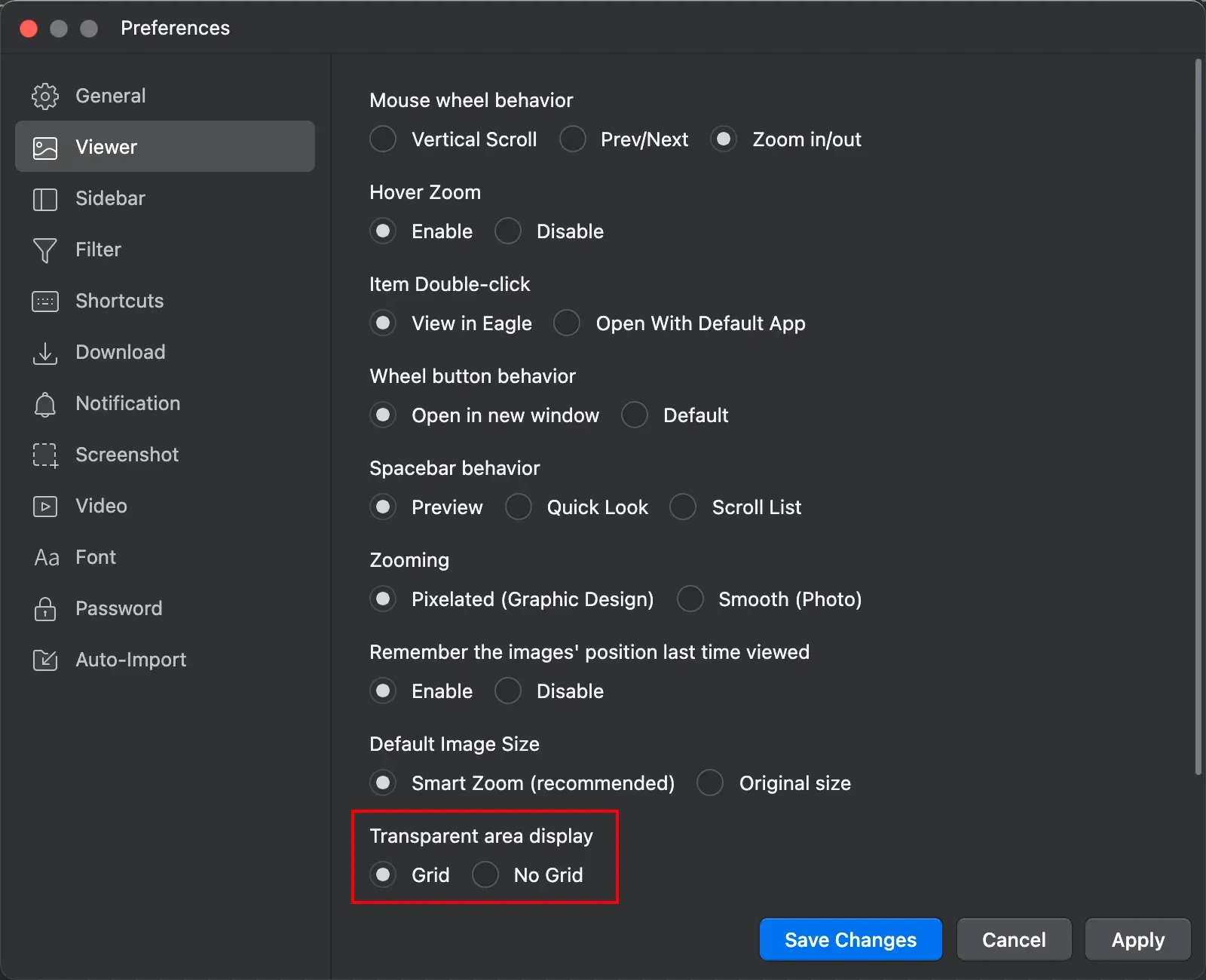Open Auto-Import settings
The width and height of the screenshot is (1206, 980).
click(x=165, y=660)
